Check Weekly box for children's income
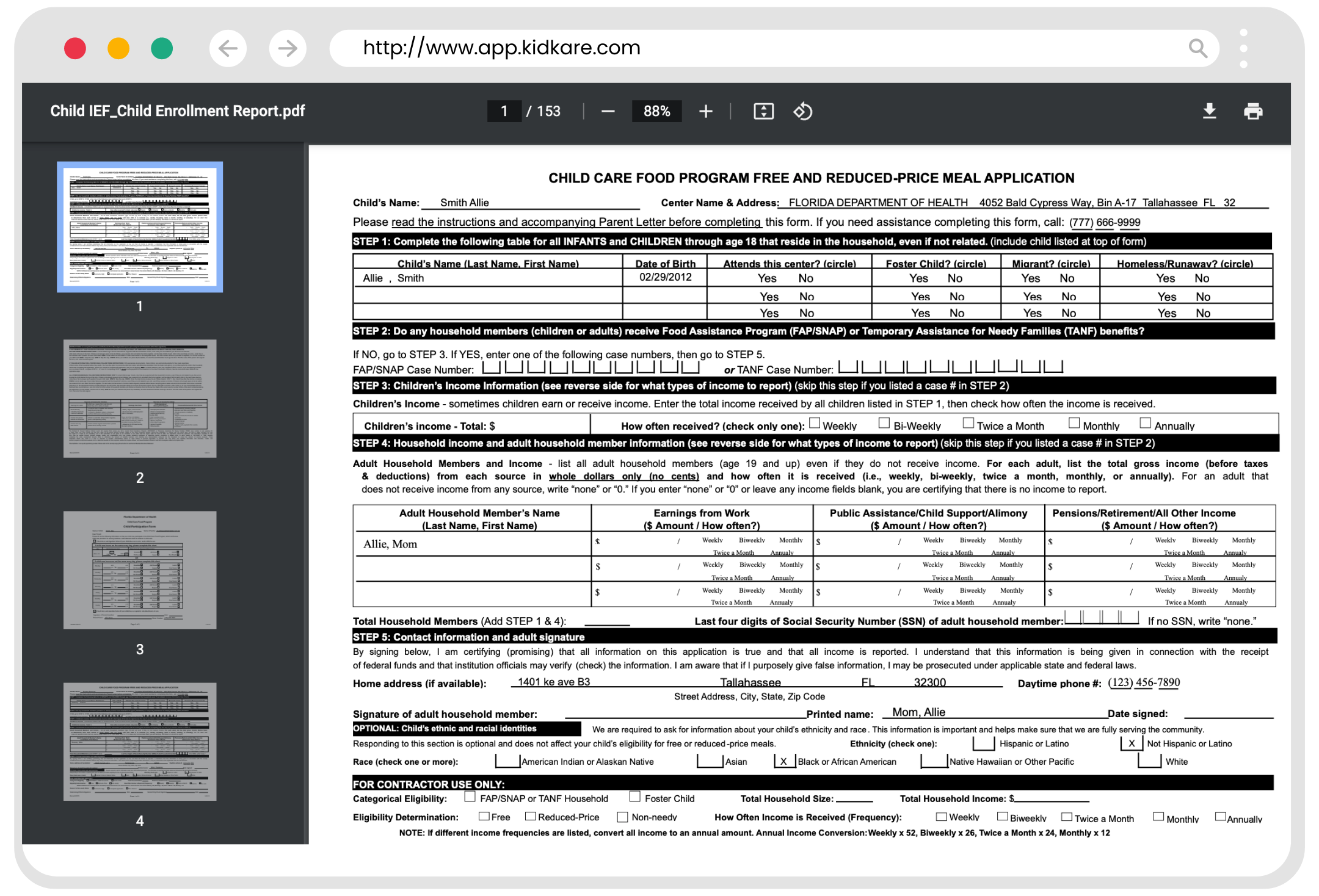Viewport: 1319px width, 896px height. point(815,423)
